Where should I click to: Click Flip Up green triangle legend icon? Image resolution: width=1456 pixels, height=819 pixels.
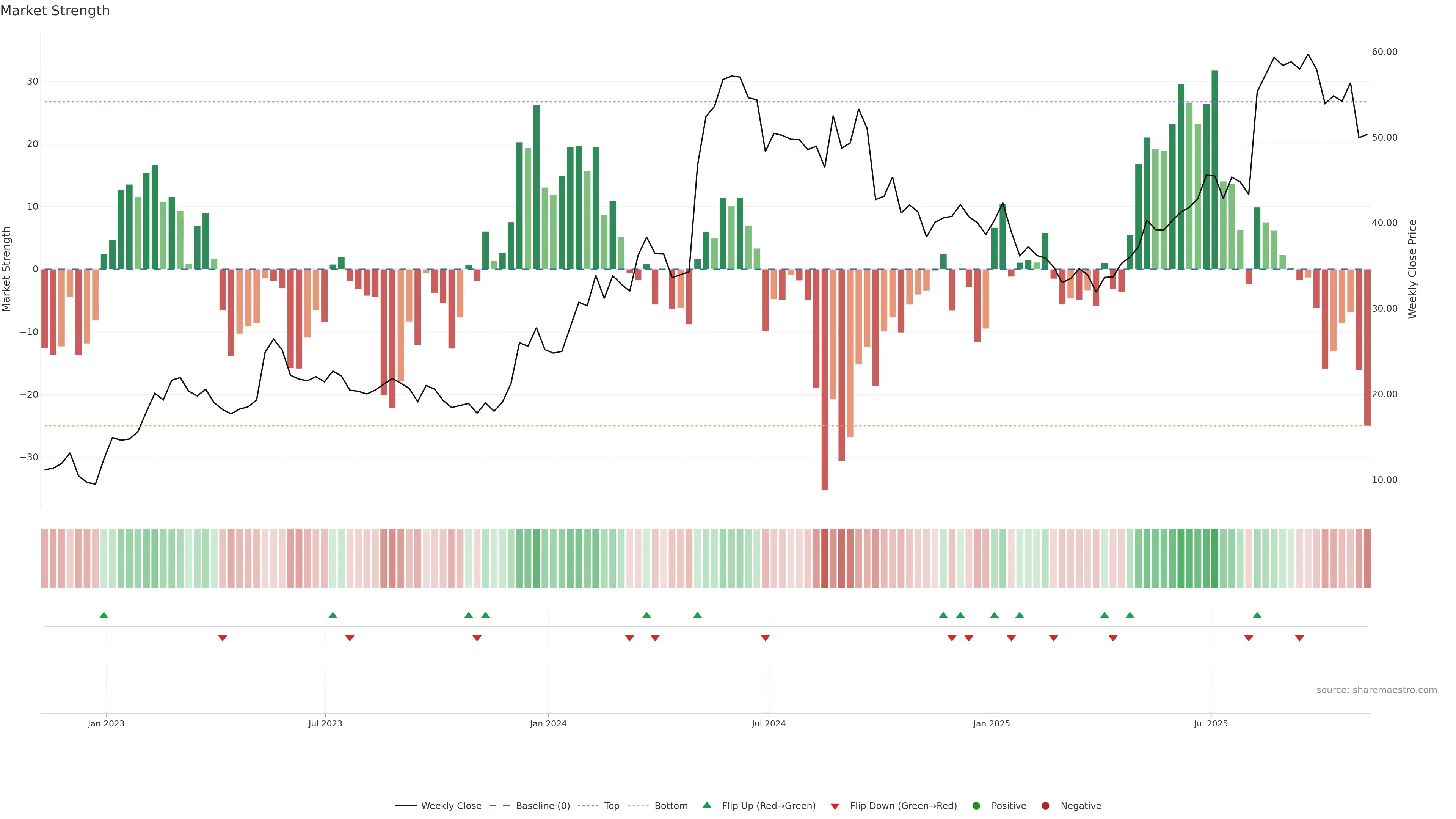706,805
